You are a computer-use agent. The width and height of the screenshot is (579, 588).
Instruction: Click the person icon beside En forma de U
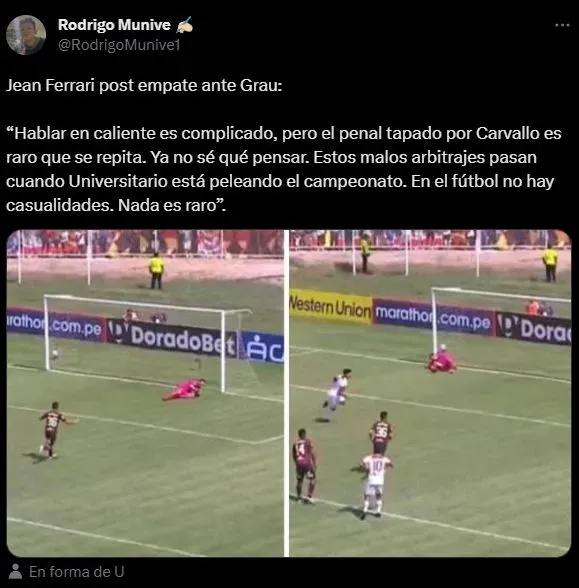tap(15, 572)
